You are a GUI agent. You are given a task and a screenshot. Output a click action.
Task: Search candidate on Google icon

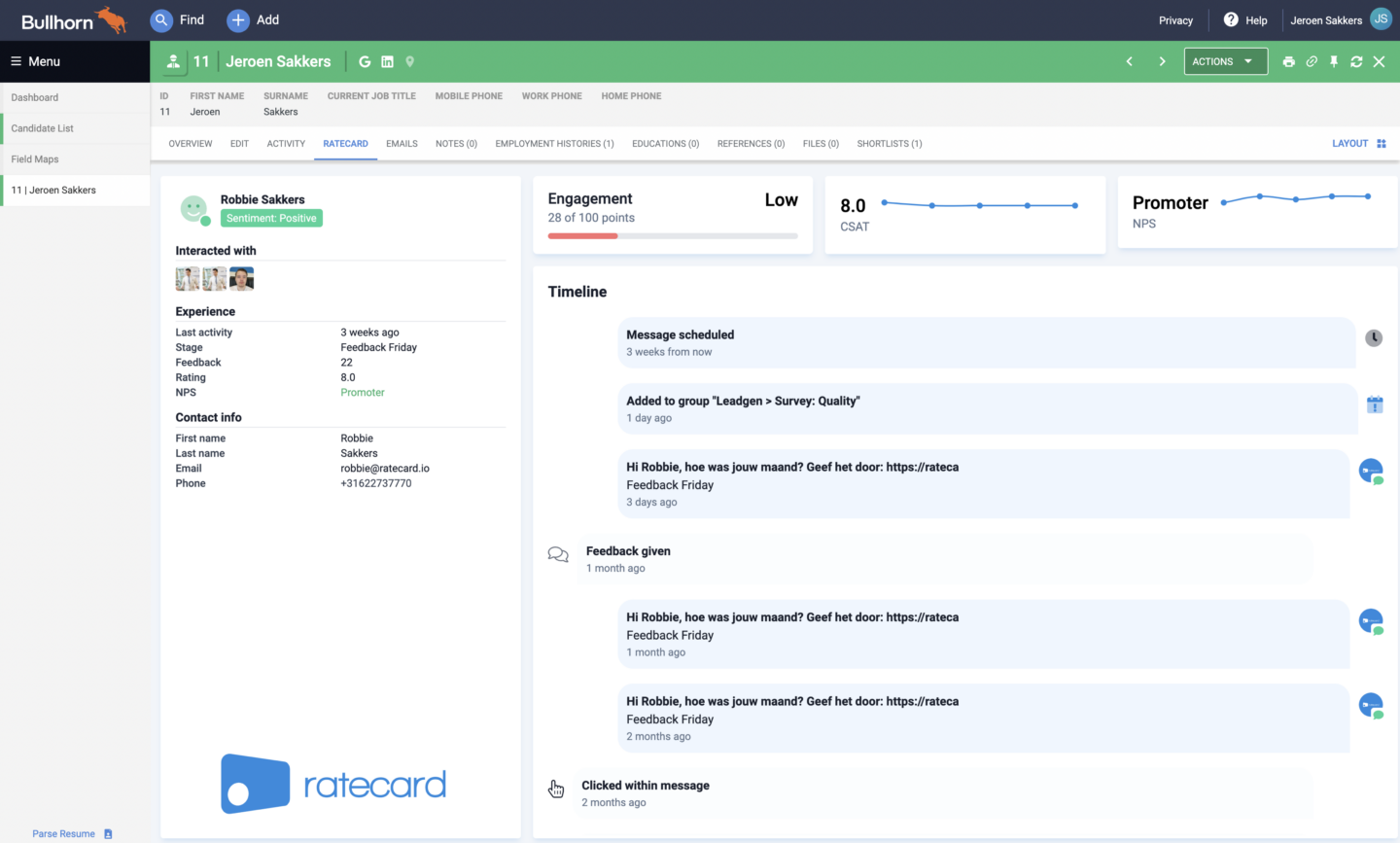point(365,61)
